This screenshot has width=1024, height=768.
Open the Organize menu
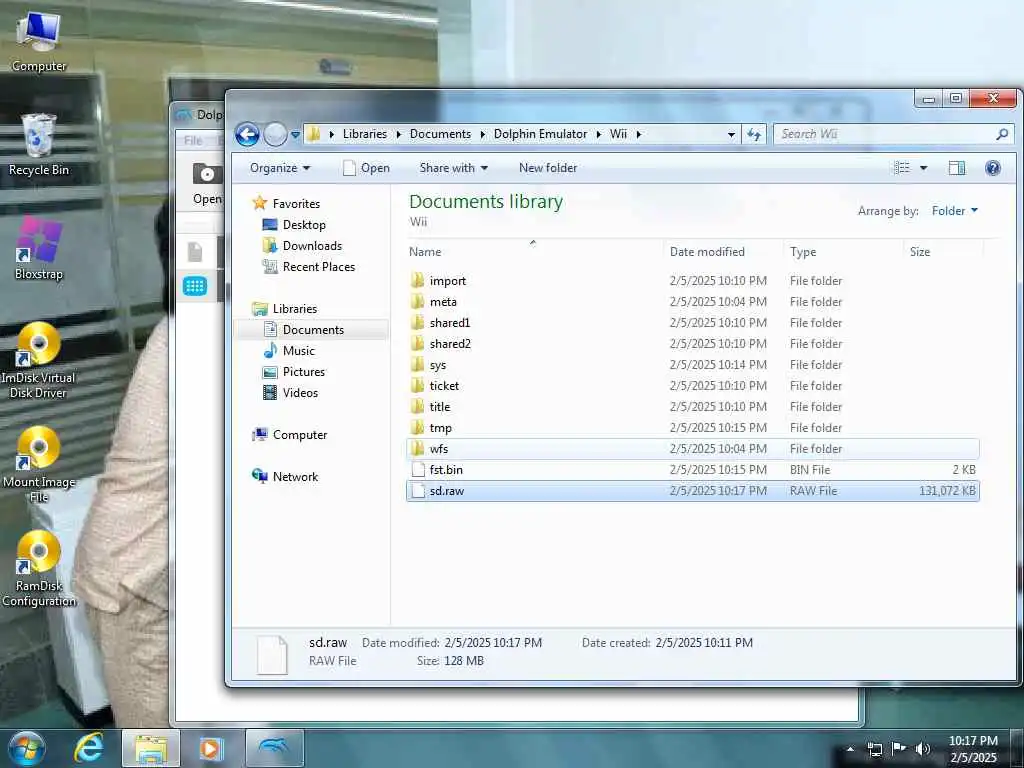(280, 168)
